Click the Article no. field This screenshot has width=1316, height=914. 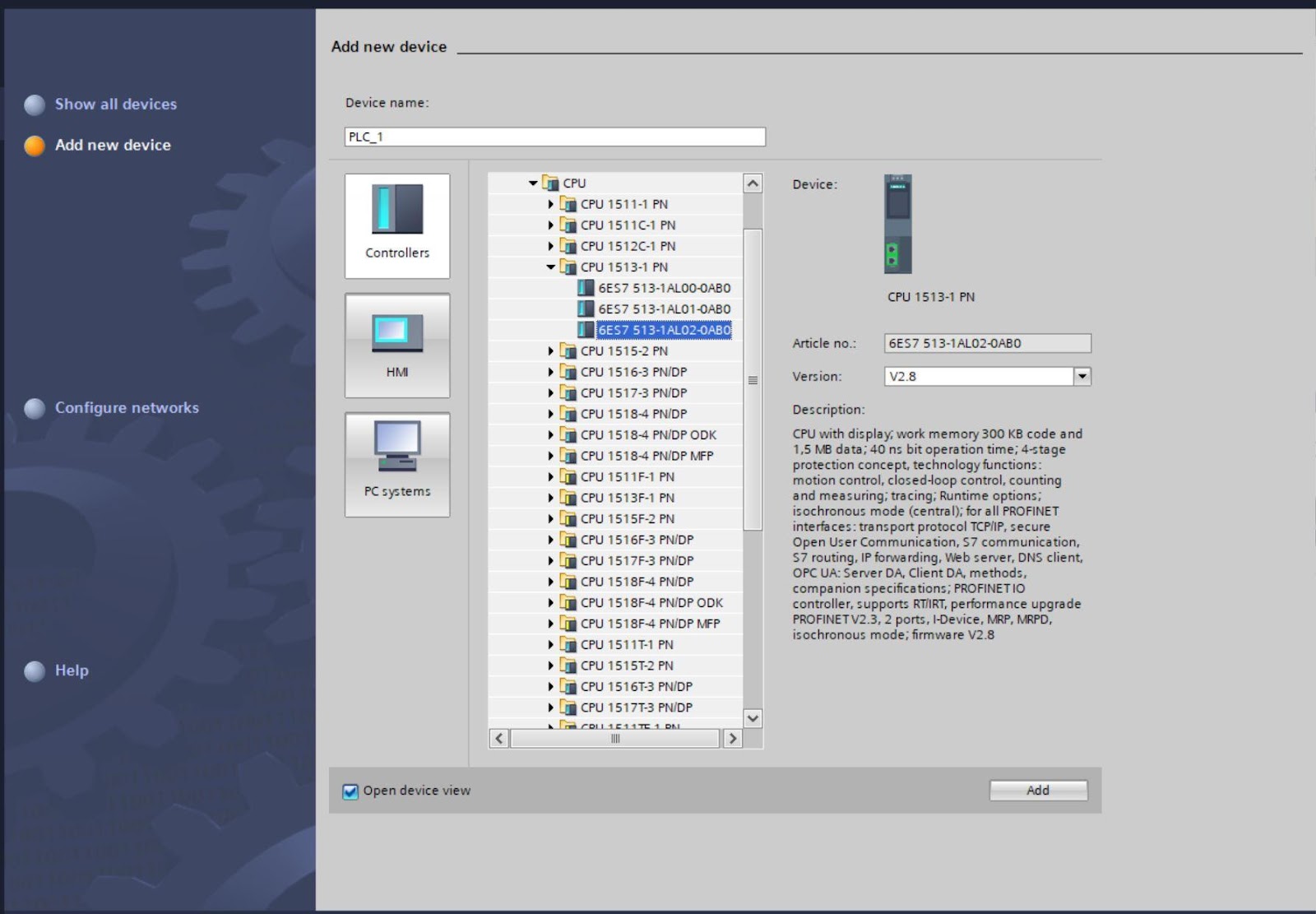(988, 343)
